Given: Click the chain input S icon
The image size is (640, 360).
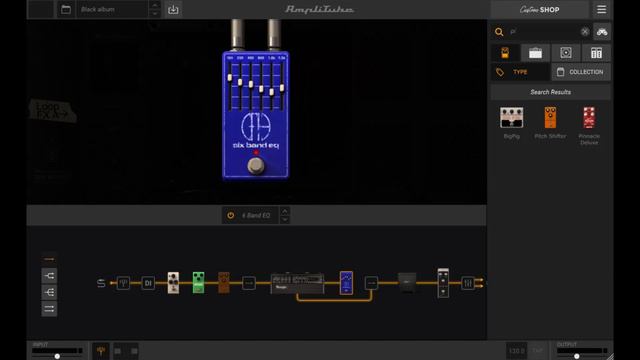Looking at the screenshot, I should (101, 283).
